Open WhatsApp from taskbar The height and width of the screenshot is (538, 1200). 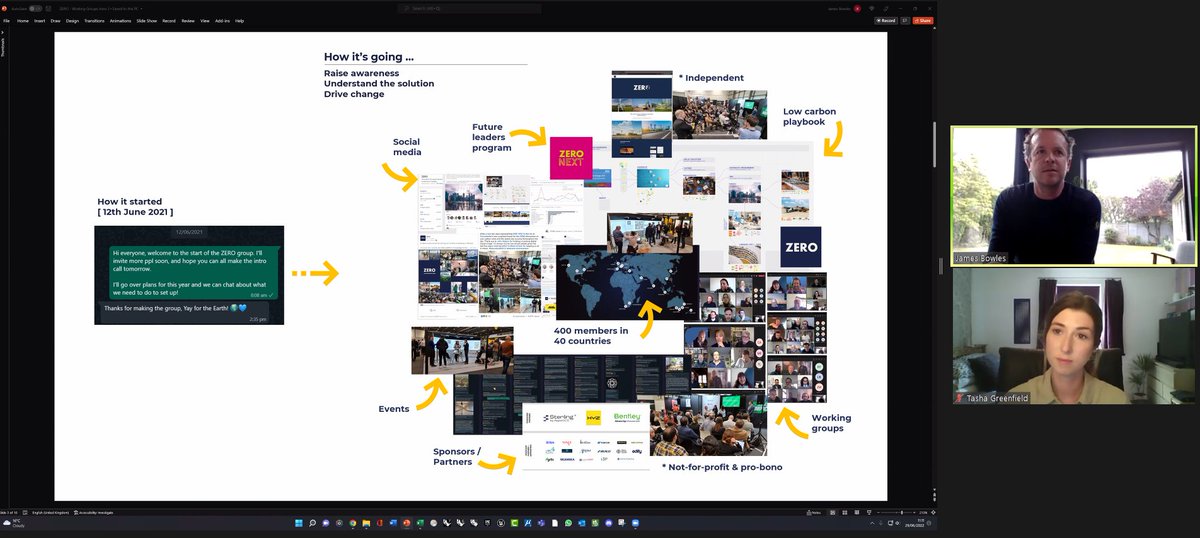(x=568, y=523)
